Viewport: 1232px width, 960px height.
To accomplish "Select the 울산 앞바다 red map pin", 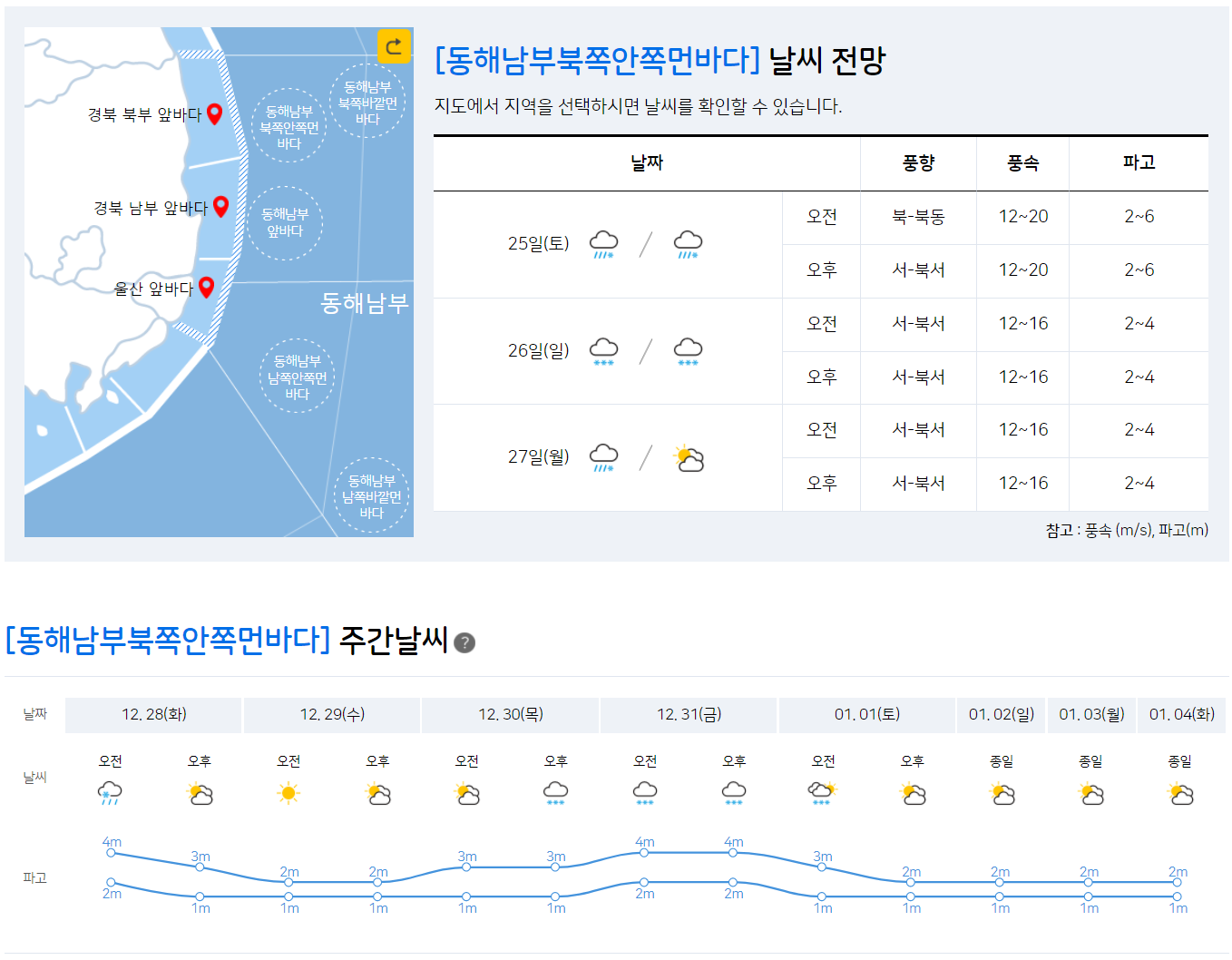I will (x=206, y=288).
